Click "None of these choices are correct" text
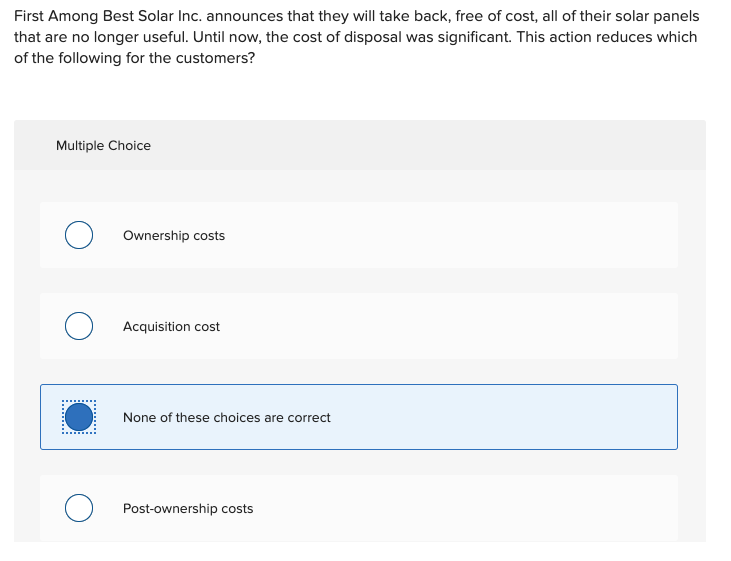This screenshot has height=561, width=731. click(x=226, y=418)
